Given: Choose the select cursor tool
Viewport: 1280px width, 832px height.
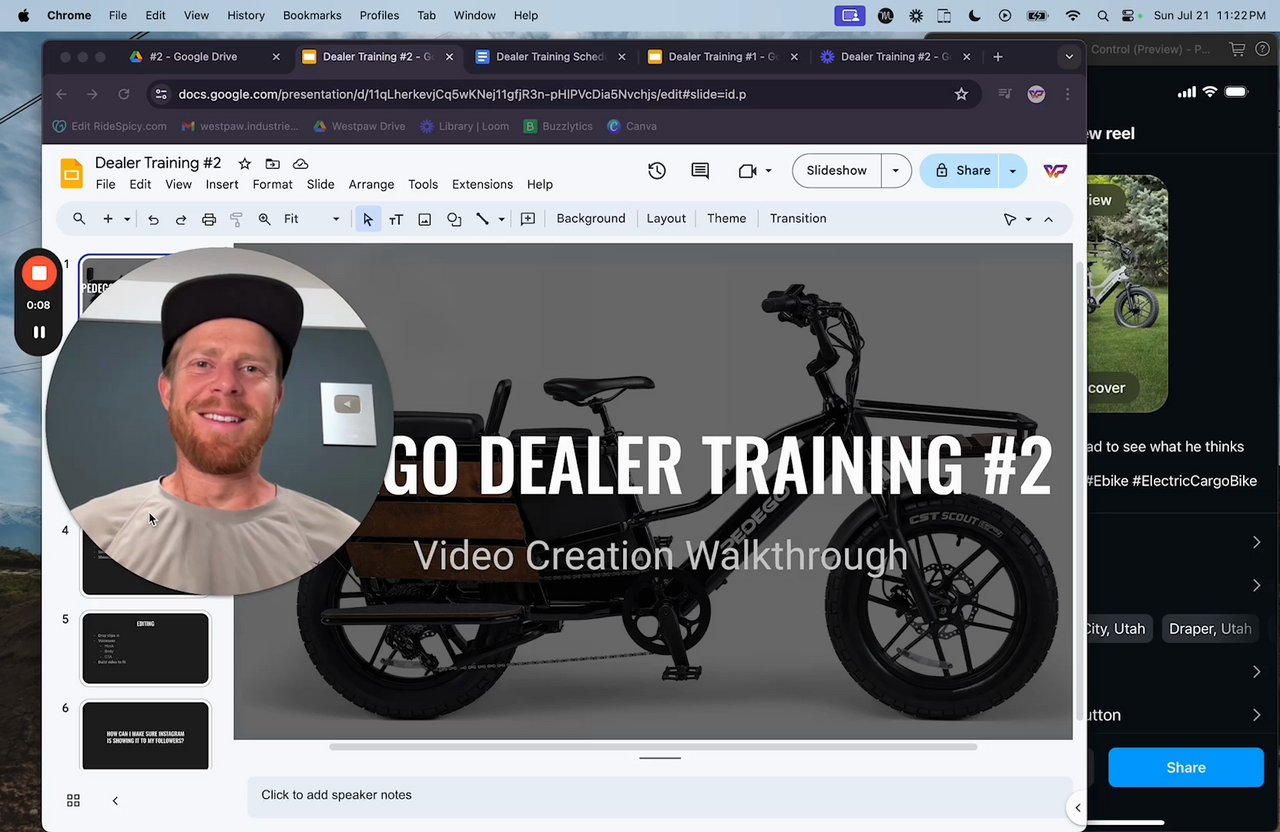Looking at the screenshot, I should coord(368,219).
